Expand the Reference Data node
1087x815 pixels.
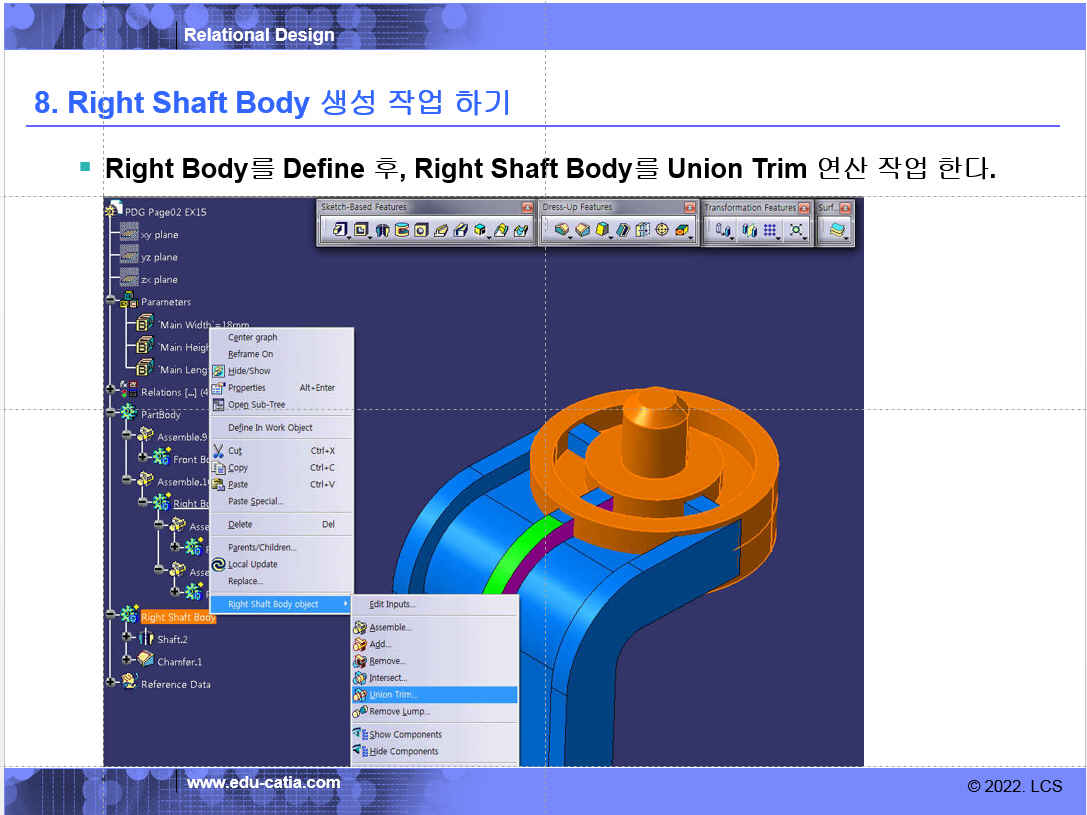111,685
